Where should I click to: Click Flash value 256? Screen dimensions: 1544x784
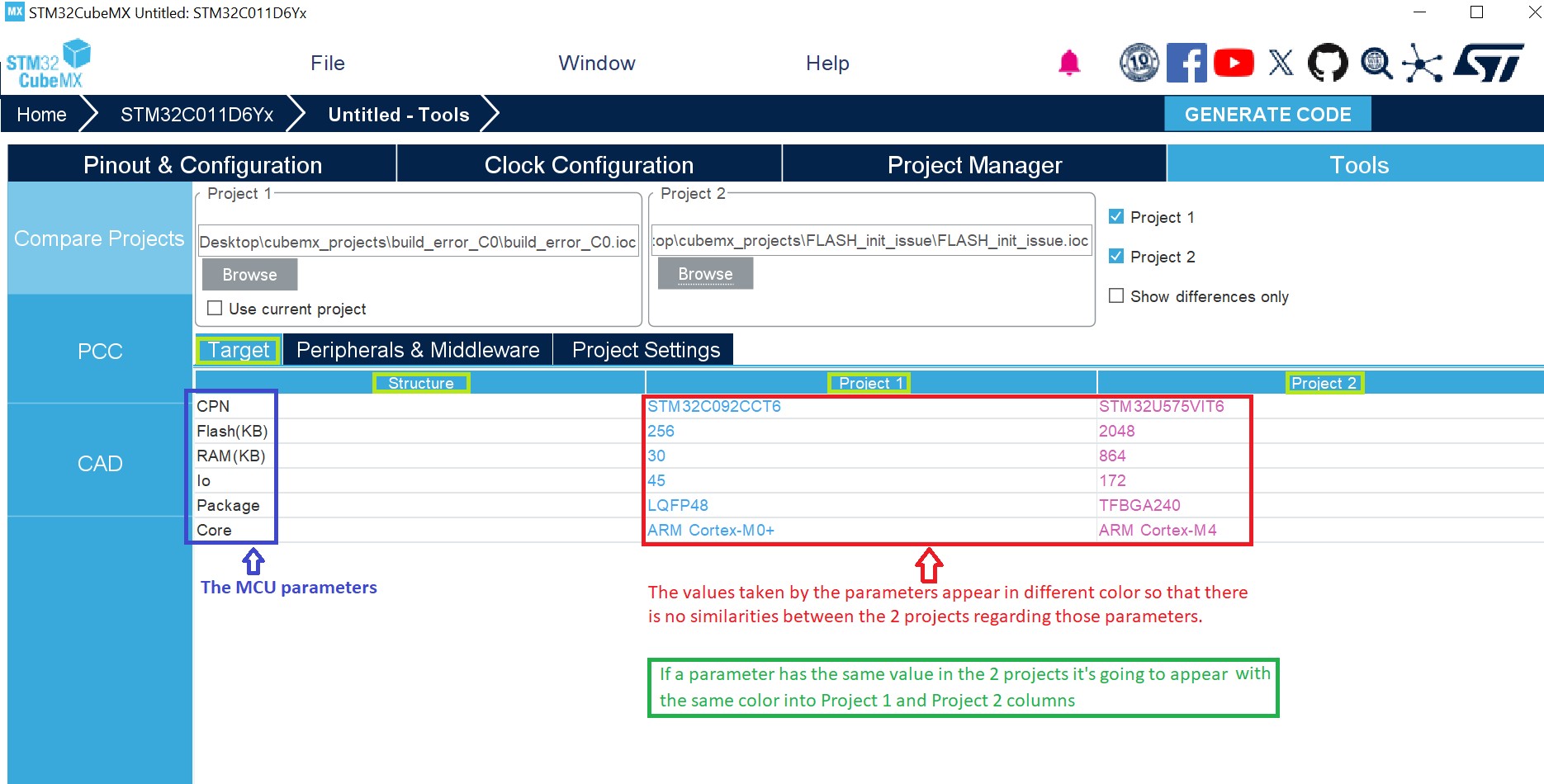661,431
